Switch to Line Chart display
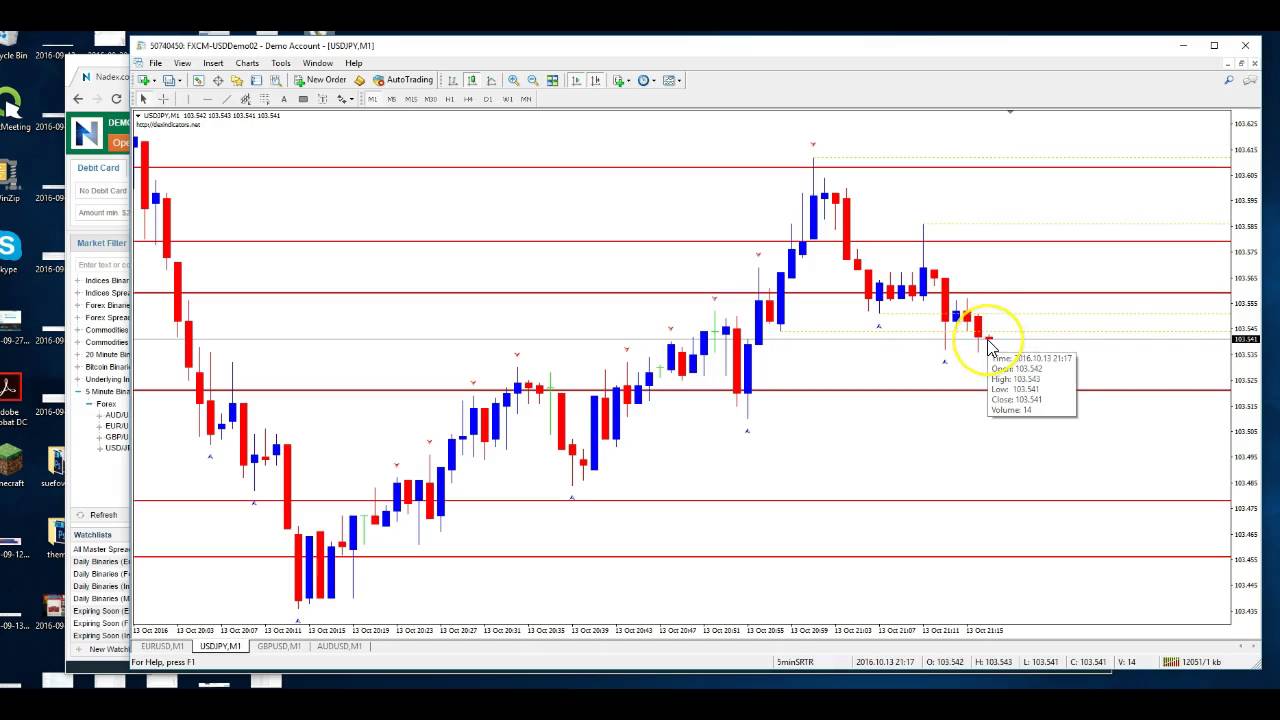1280x720 pixels. pyautogui.click(x=491, y=80)
